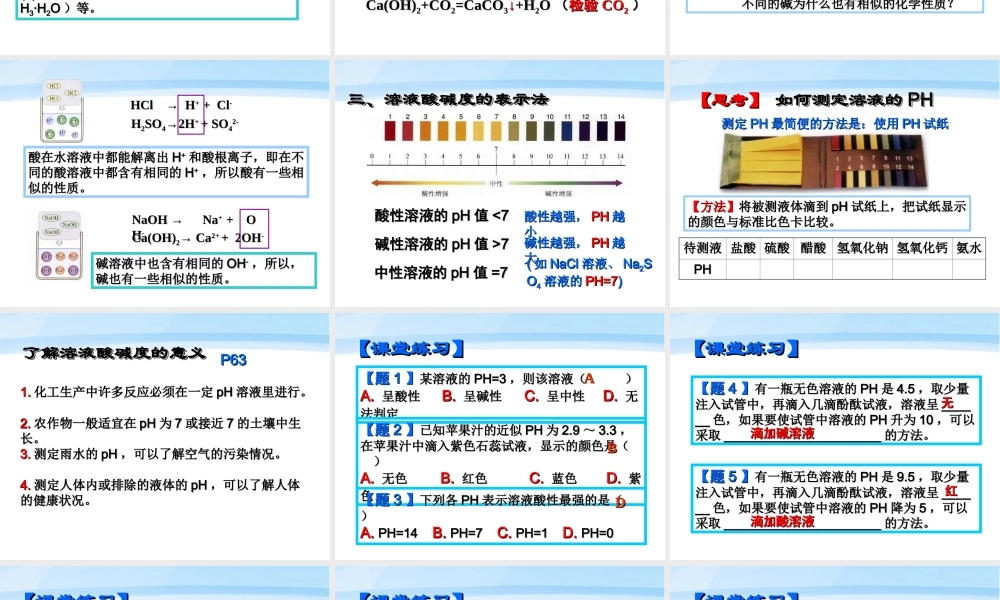Select the text 碱性溶液的 pH 值 >7
Image resolution: width=1000 pixels, height=600 pixels.
coord(441,244)
